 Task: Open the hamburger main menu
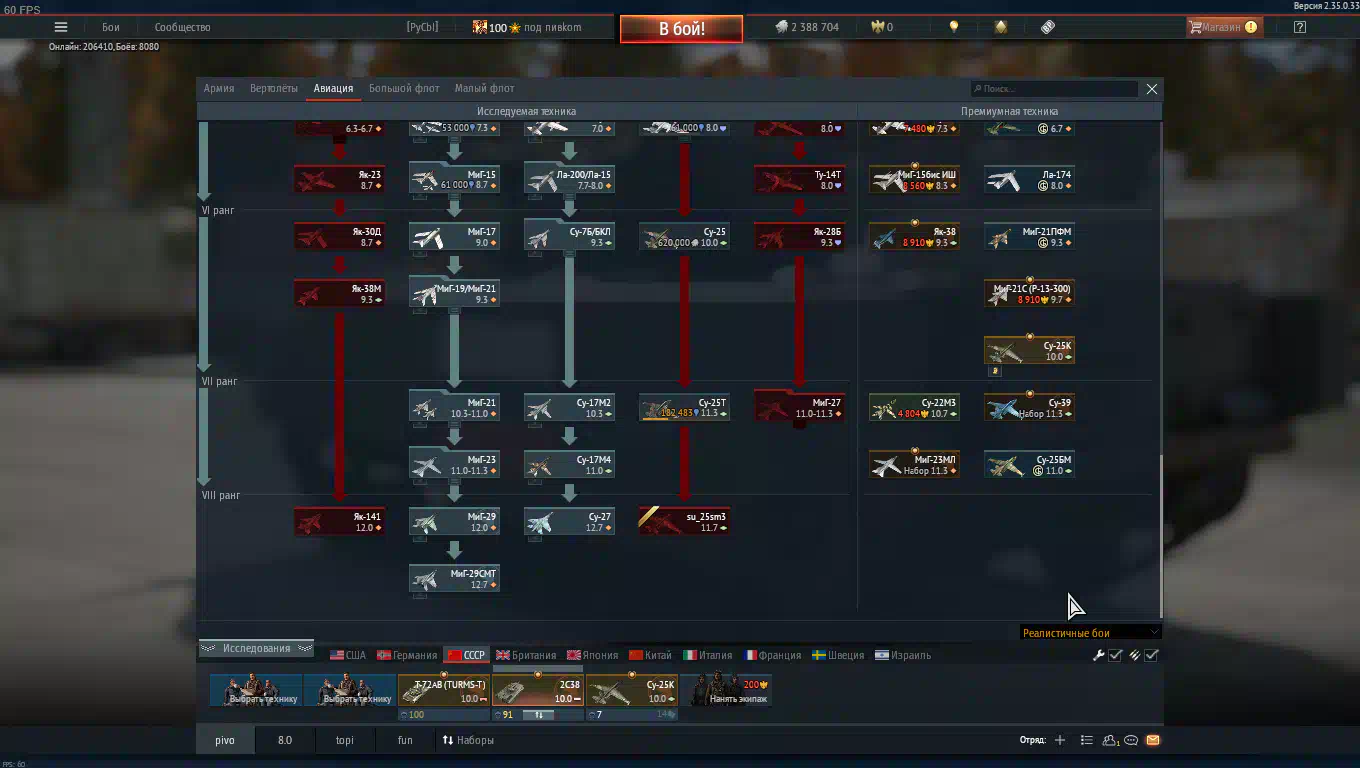(x=61, y=27)
